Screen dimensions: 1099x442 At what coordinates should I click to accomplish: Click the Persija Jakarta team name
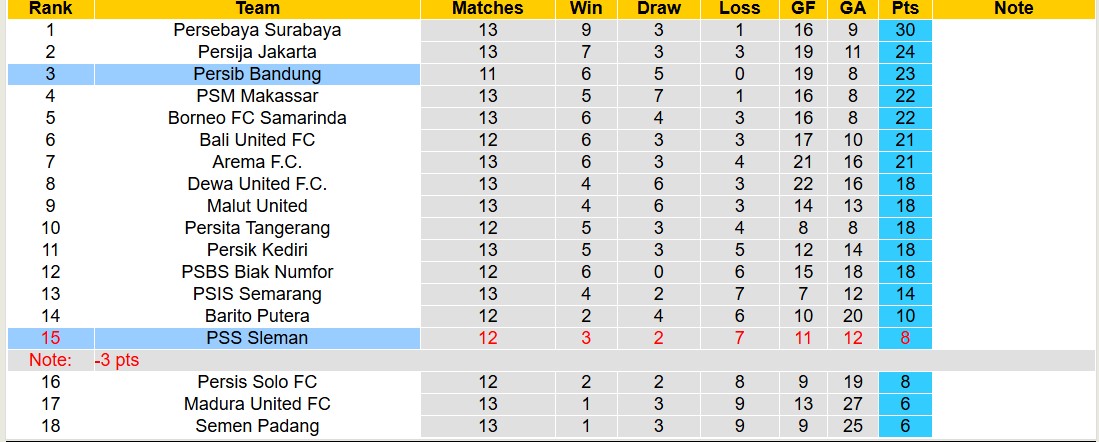[x=257, y=52]
